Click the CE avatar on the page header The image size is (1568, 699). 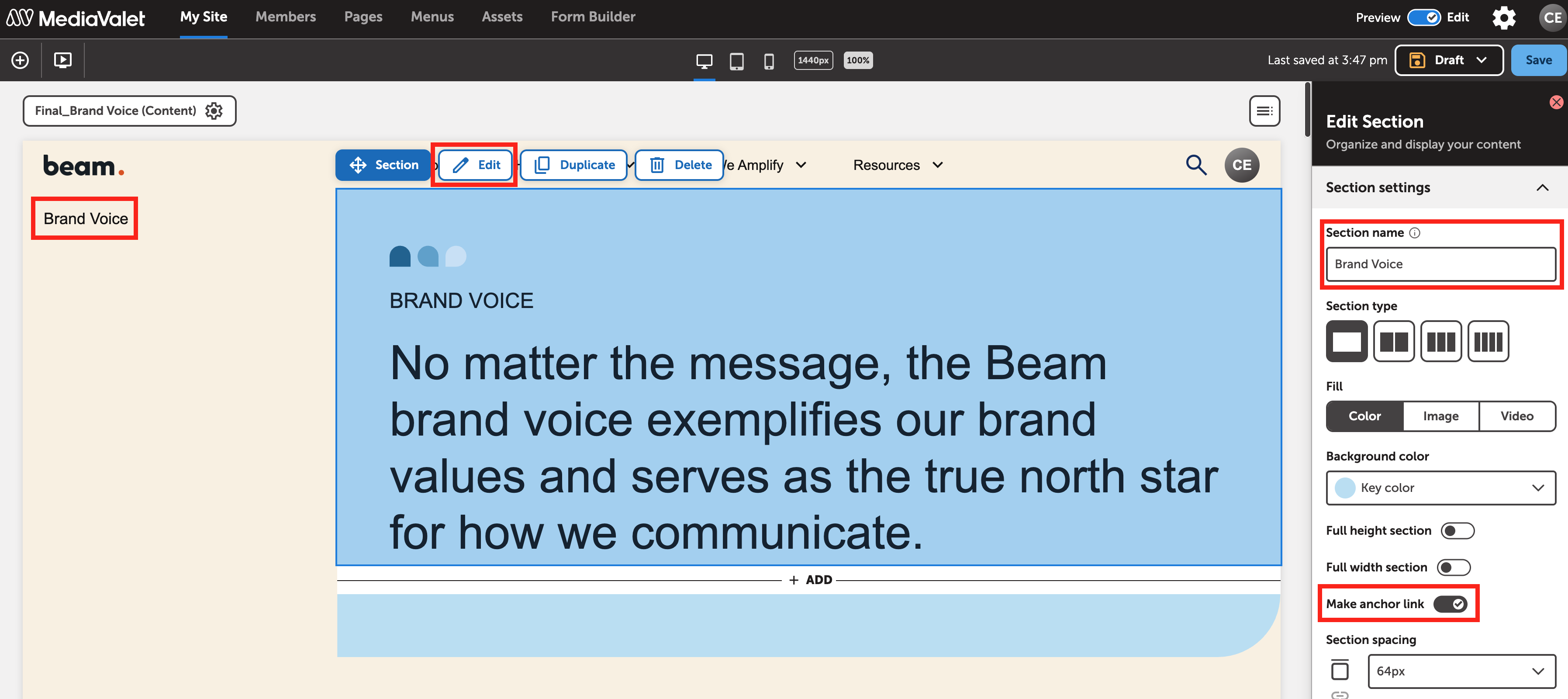click(x=1241, y=165)
